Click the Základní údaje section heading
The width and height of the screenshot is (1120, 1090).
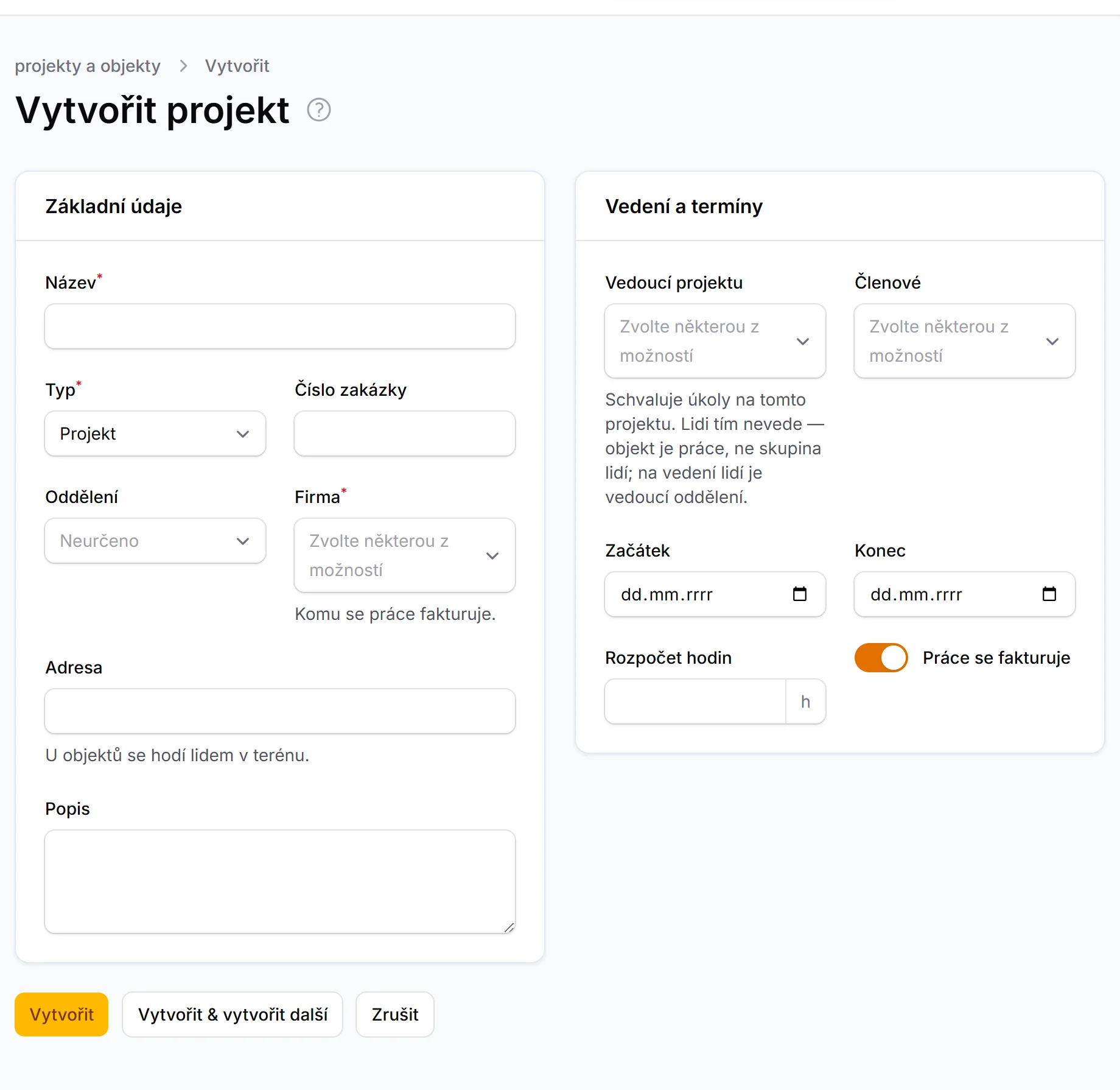click(114, 206)
